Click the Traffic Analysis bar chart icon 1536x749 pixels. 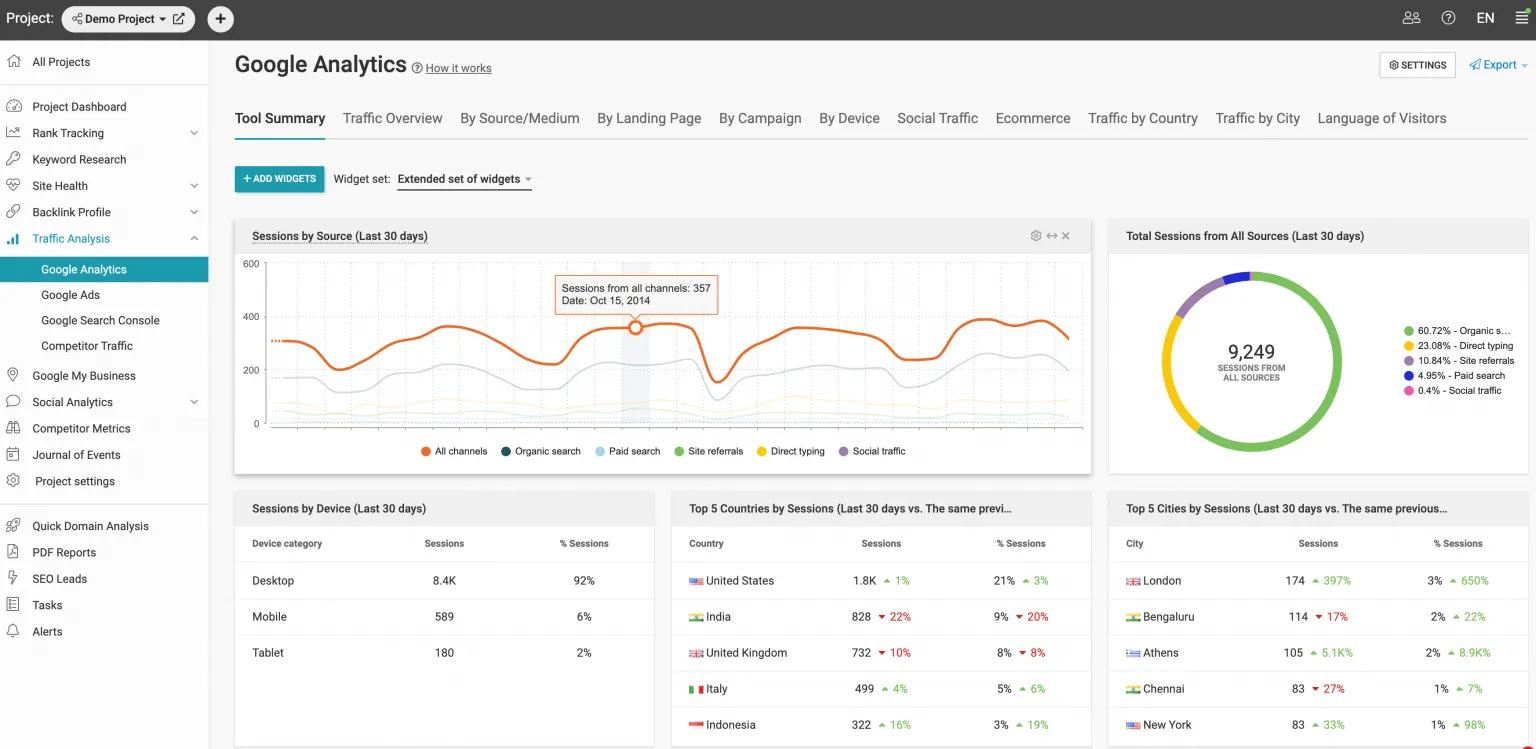click(x=14, y=239)
